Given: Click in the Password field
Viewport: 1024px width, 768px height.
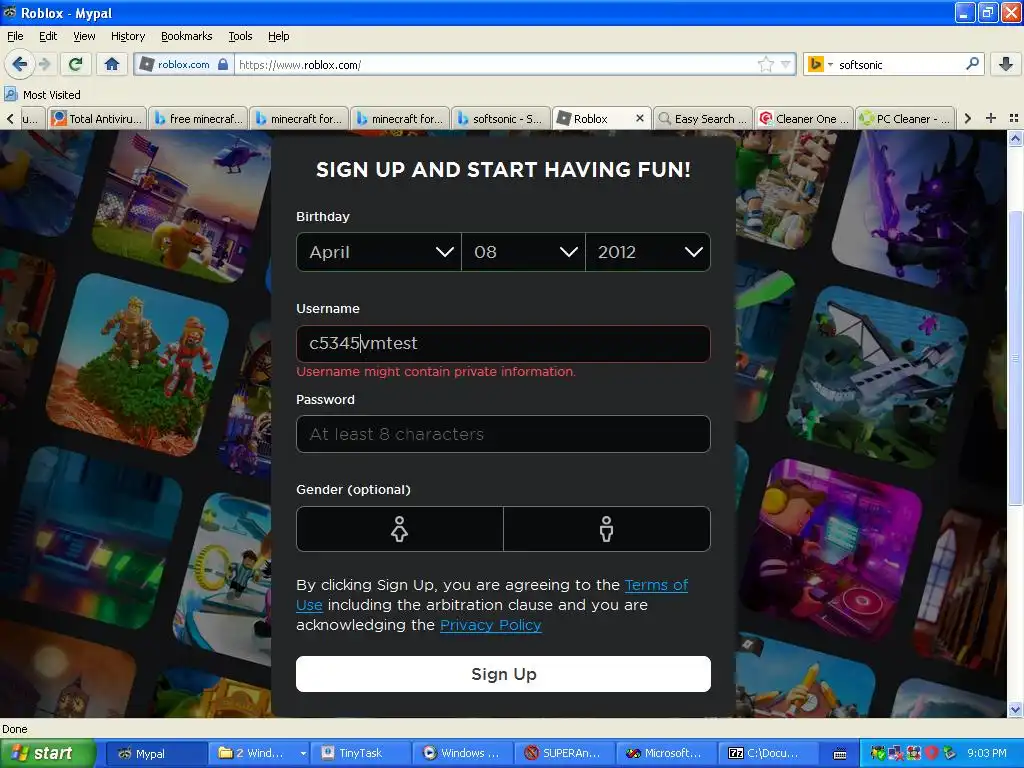Looking at the screenshot, I should point(503,434).
